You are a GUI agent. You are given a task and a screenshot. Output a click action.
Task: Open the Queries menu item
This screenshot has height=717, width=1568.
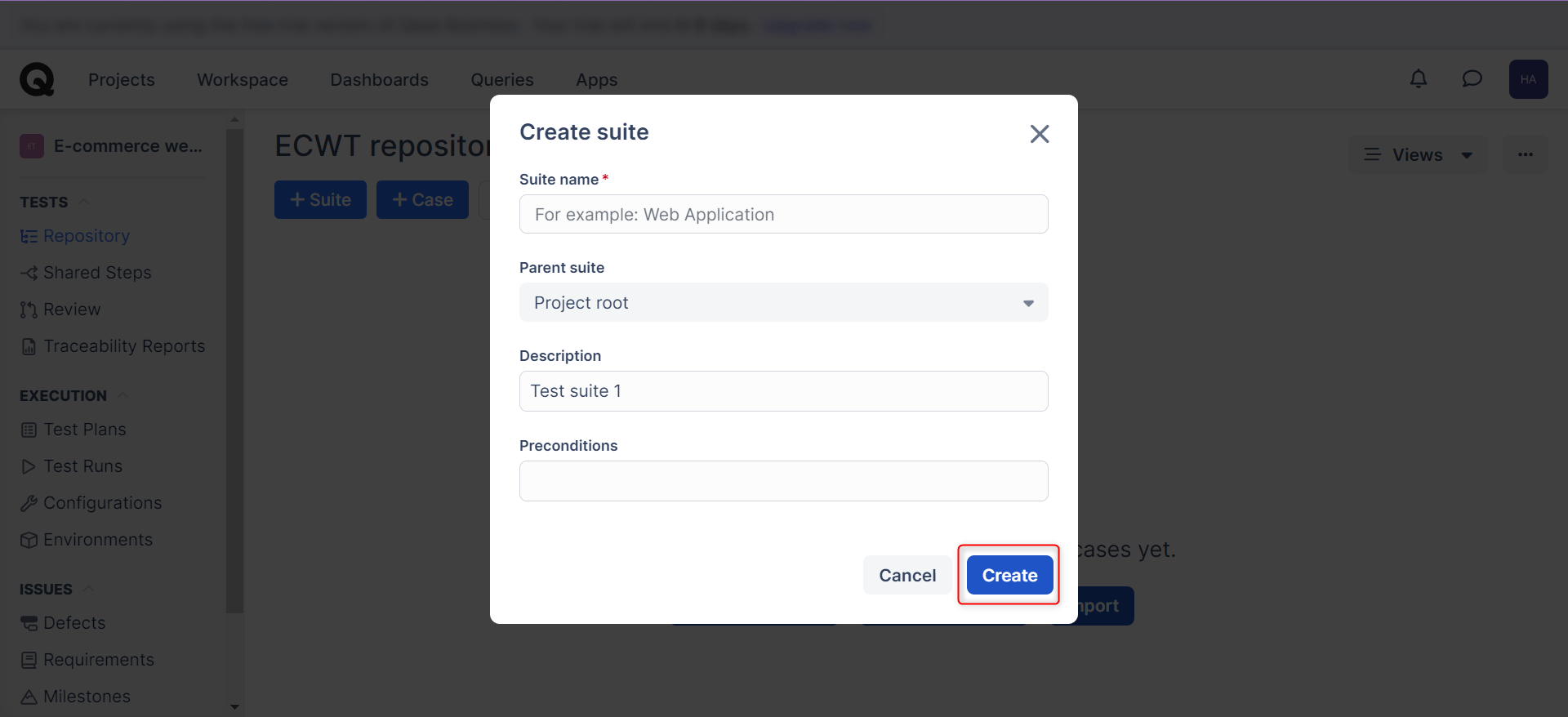point(501,80)
